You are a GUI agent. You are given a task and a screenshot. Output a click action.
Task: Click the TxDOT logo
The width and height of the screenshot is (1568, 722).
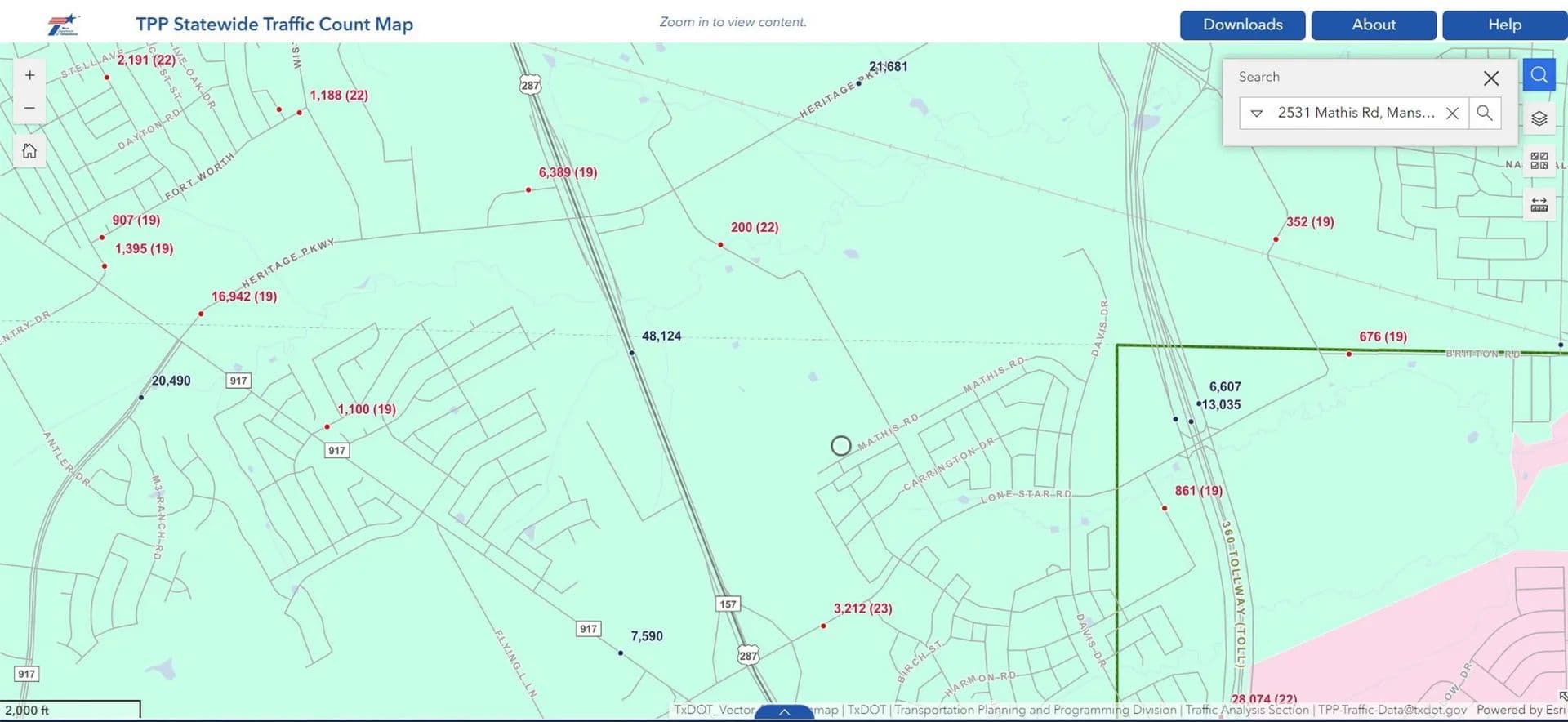point(63,25)
